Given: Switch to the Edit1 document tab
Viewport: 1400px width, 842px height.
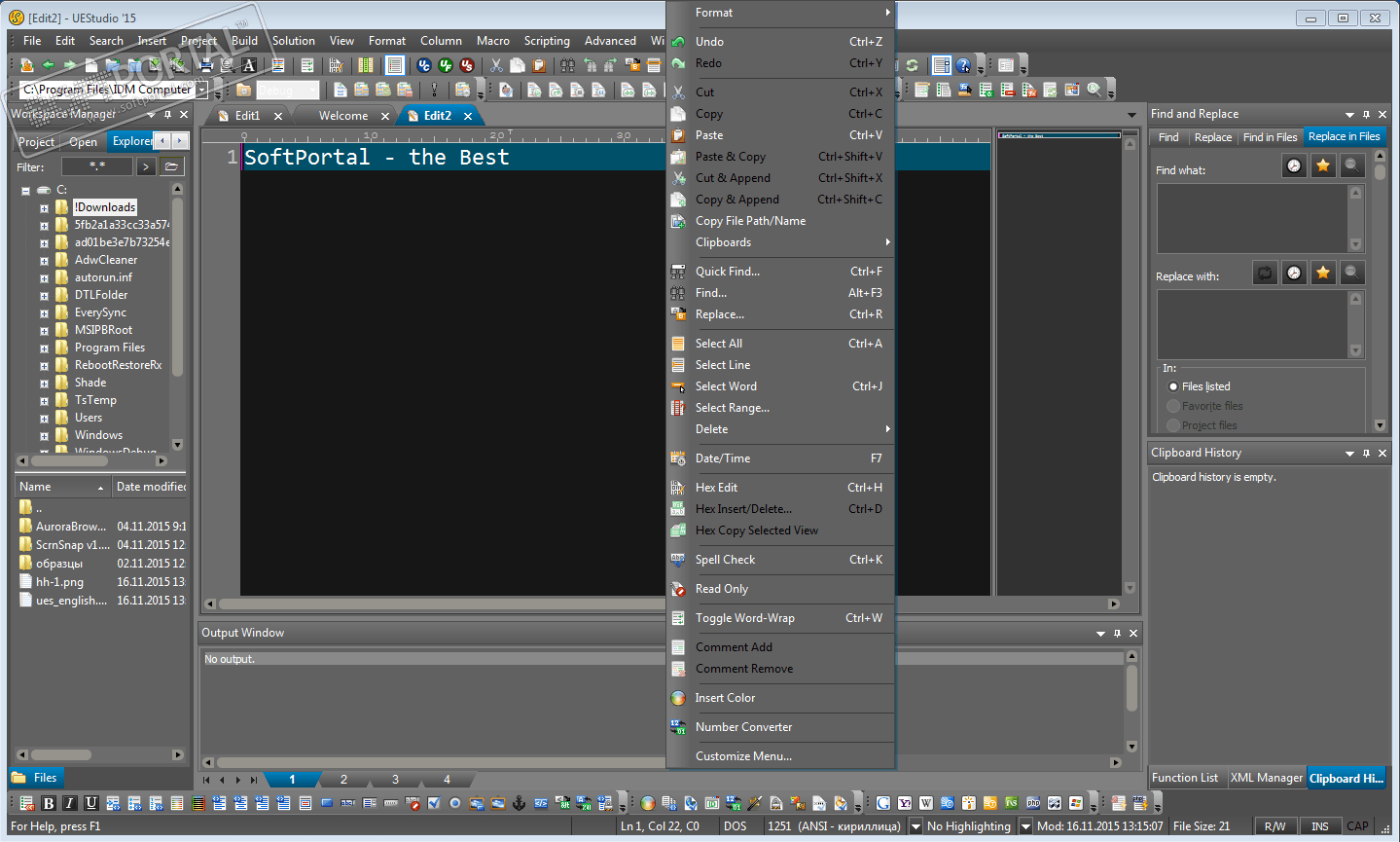Looking at the screenshot, I should (x=247, y=116).
